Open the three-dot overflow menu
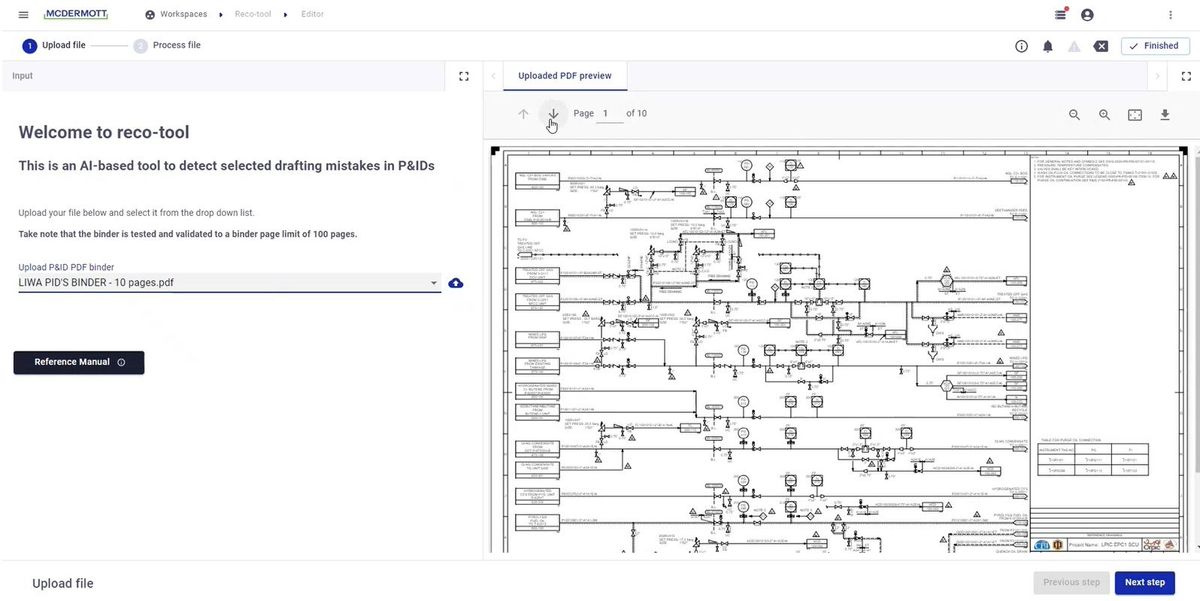This screenshot has height=601, width=1200. (x=1169, y=14)
